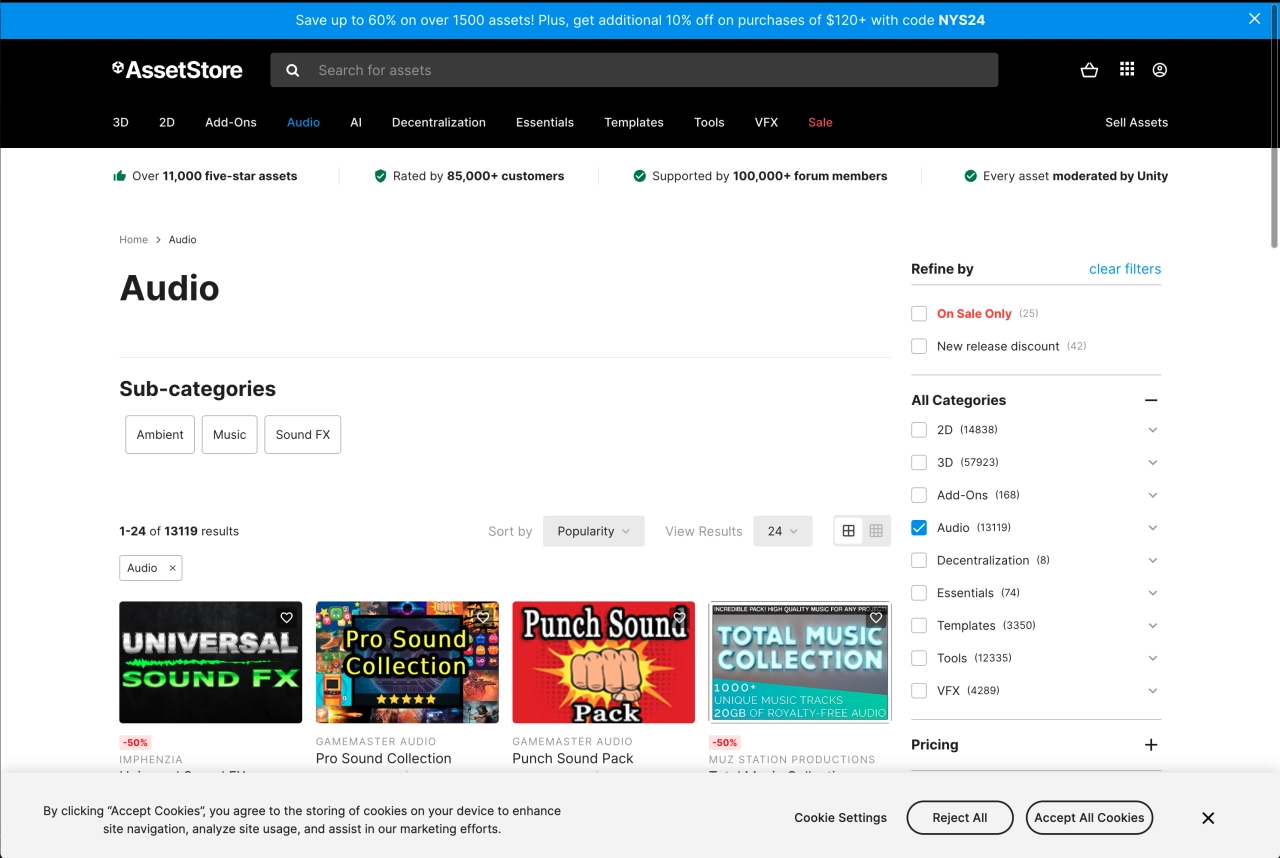The height and width of the screenshot is (858, 1280).
Task: Open Cookie Settings
Action: (x=841, y=818)
